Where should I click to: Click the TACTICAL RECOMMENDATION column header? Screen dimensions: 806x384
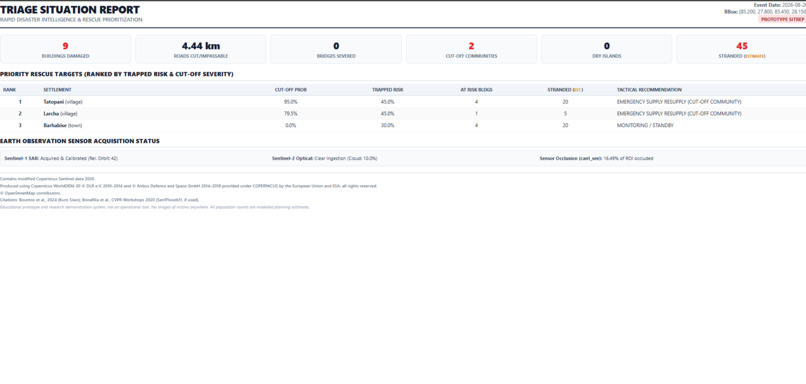point(649,90)
